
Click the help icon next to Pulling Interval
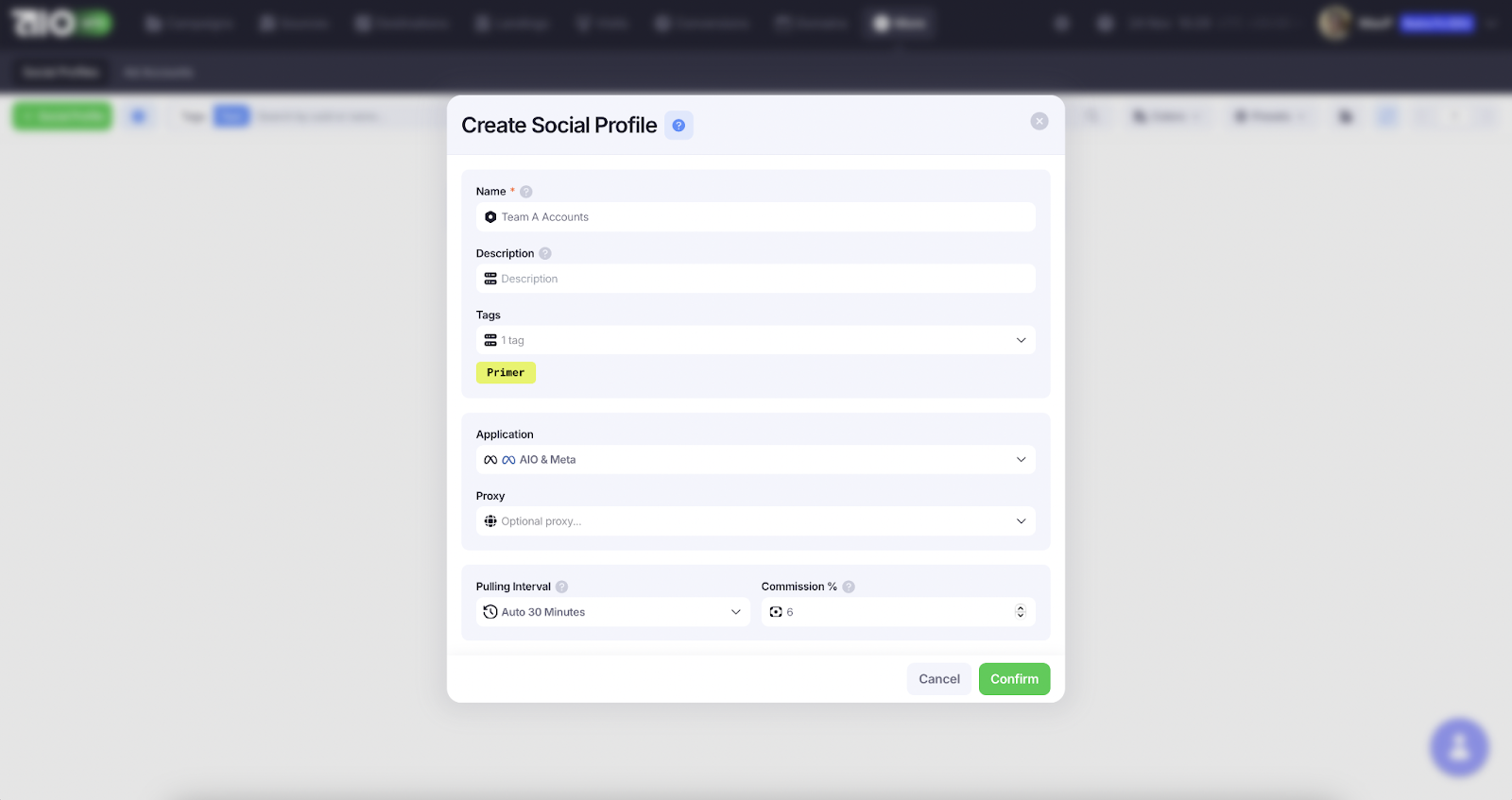click(561, 587)
